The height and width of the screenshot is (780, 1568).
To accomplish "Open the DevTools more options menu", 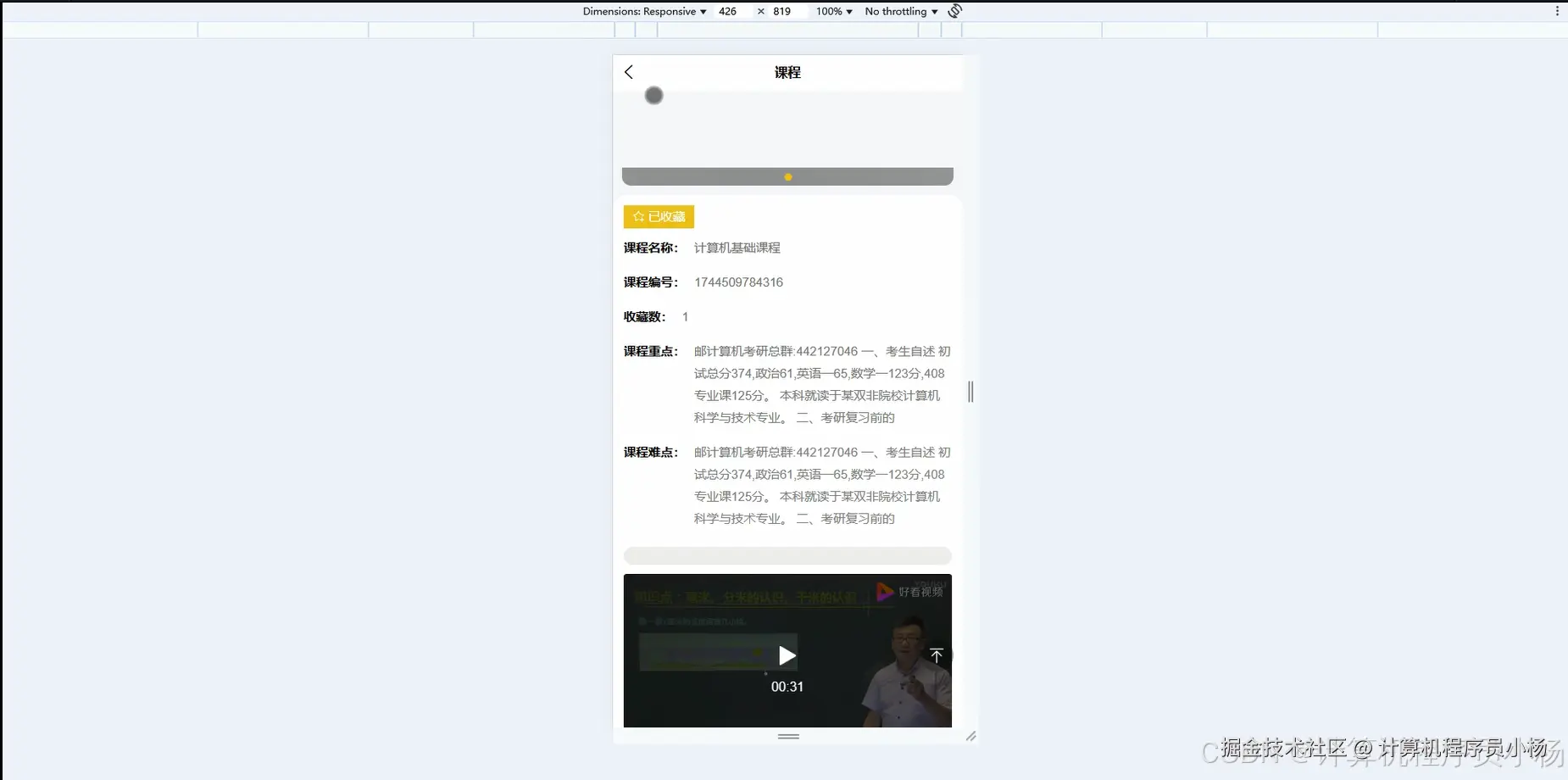I will tap(1558, 11).
